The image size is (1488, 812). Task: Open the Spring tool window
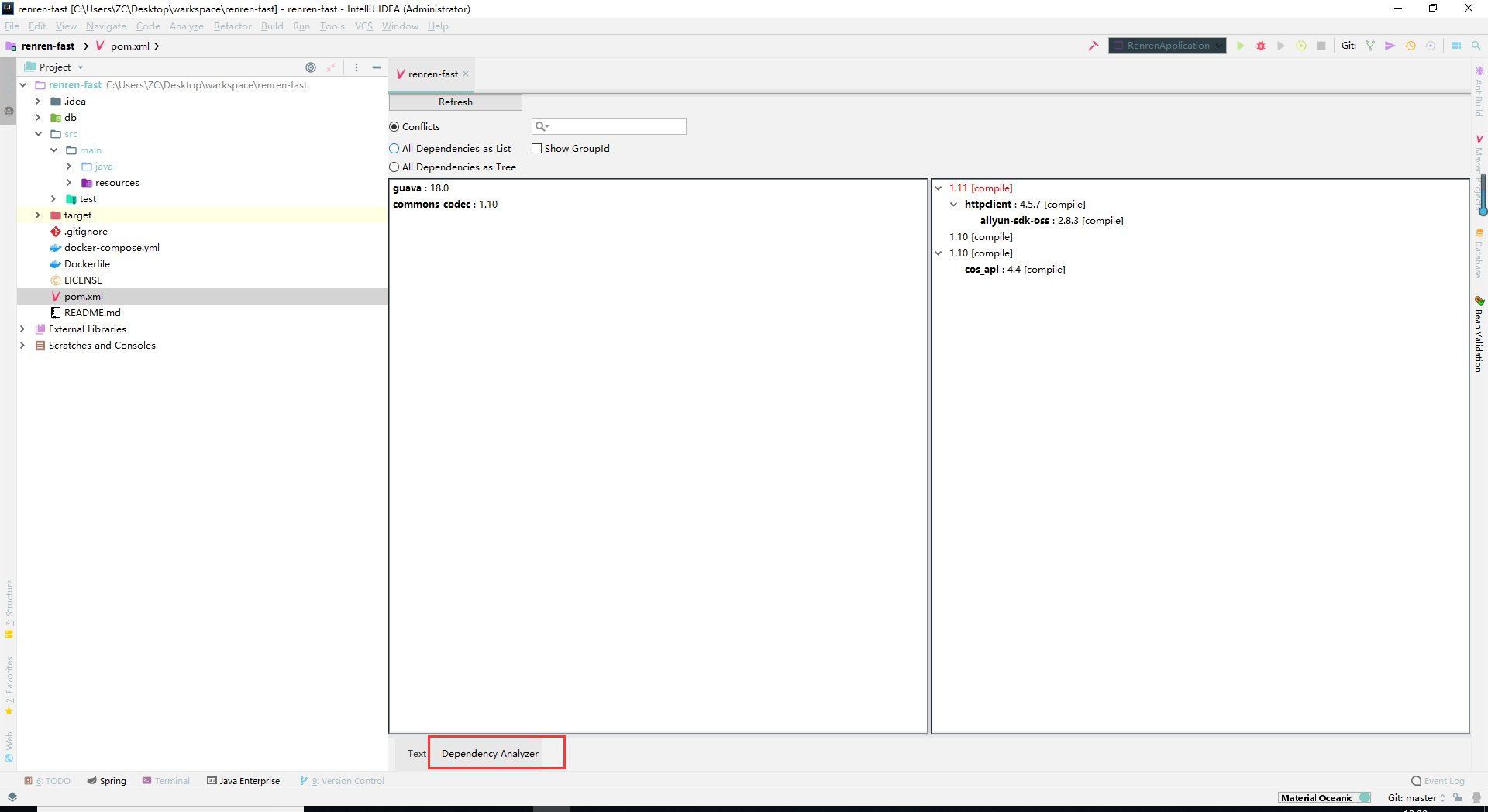[x=107, y=781]
